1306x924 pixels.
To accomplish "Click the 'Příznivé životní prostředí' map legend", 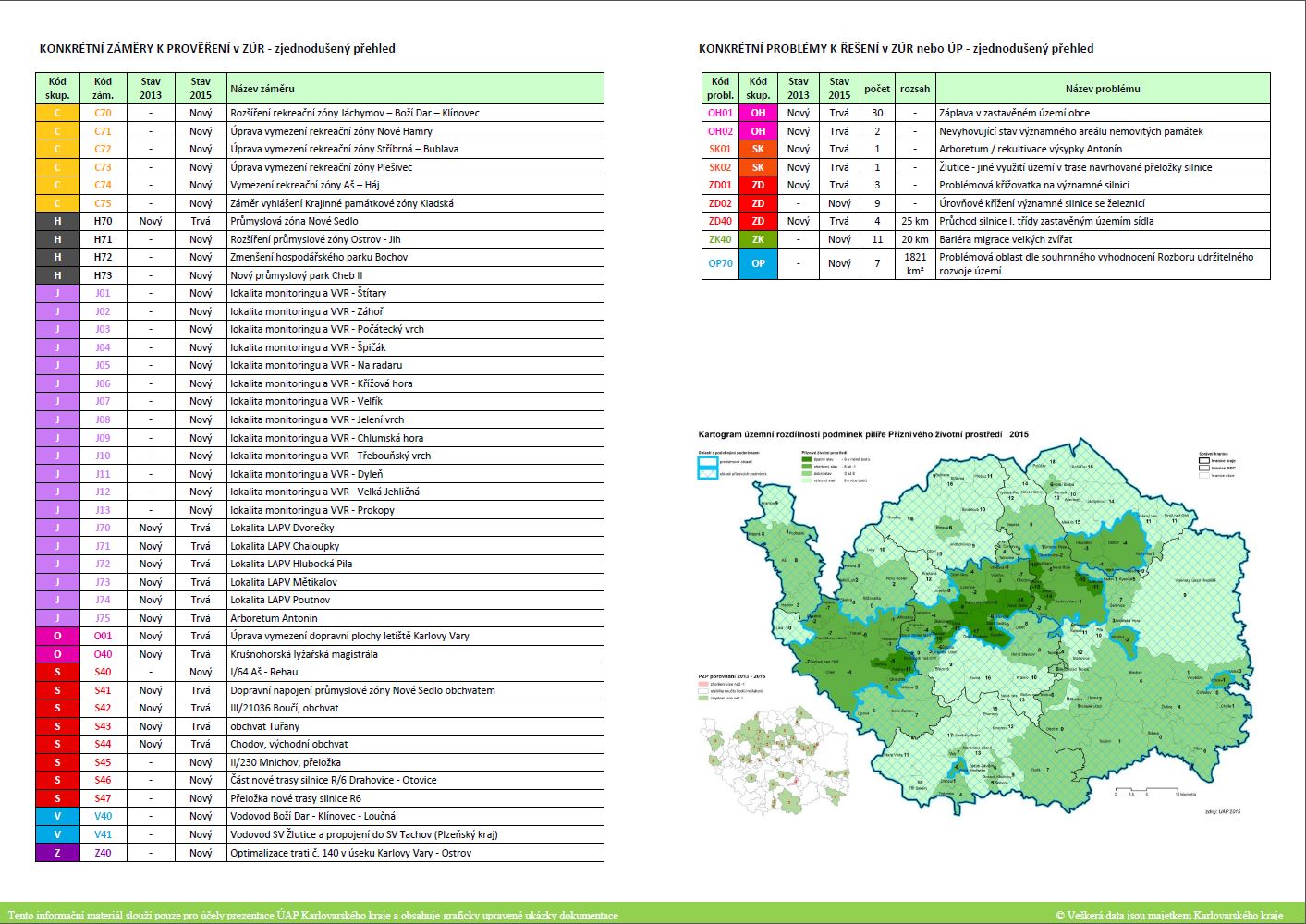I will pyautogui.click(x=835, y=467).
